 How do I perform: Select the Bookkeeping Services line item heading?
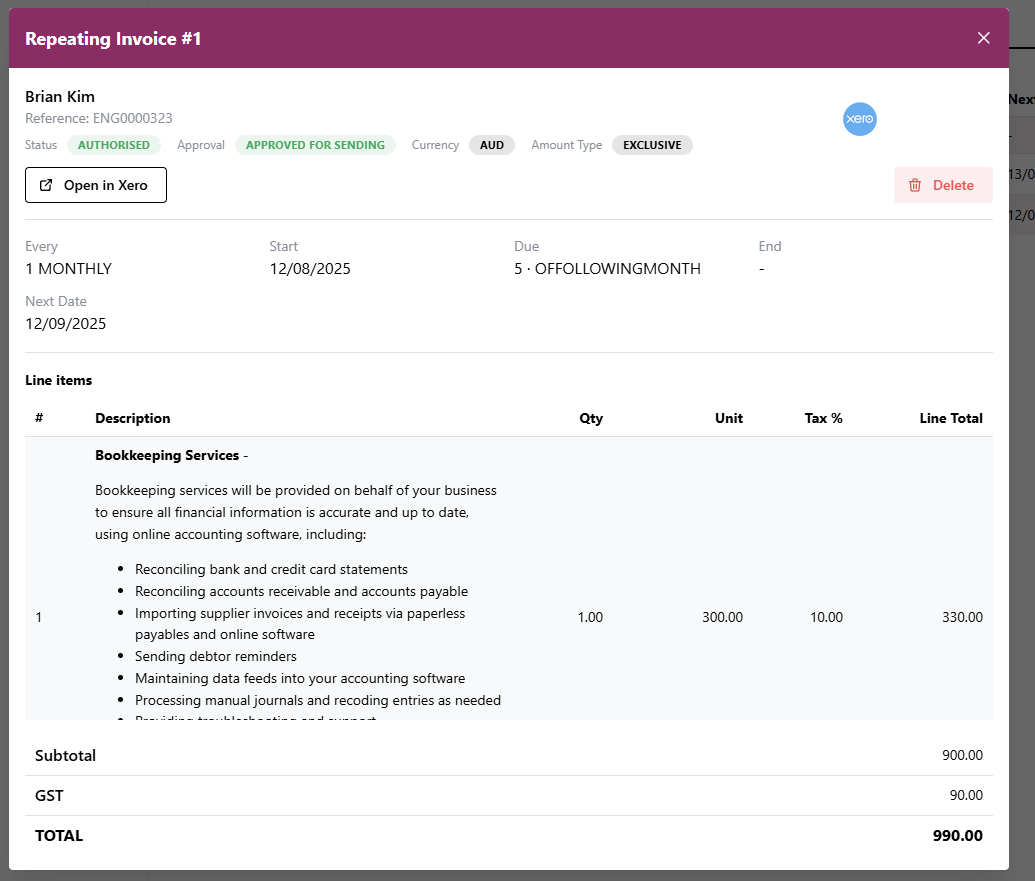167,455
